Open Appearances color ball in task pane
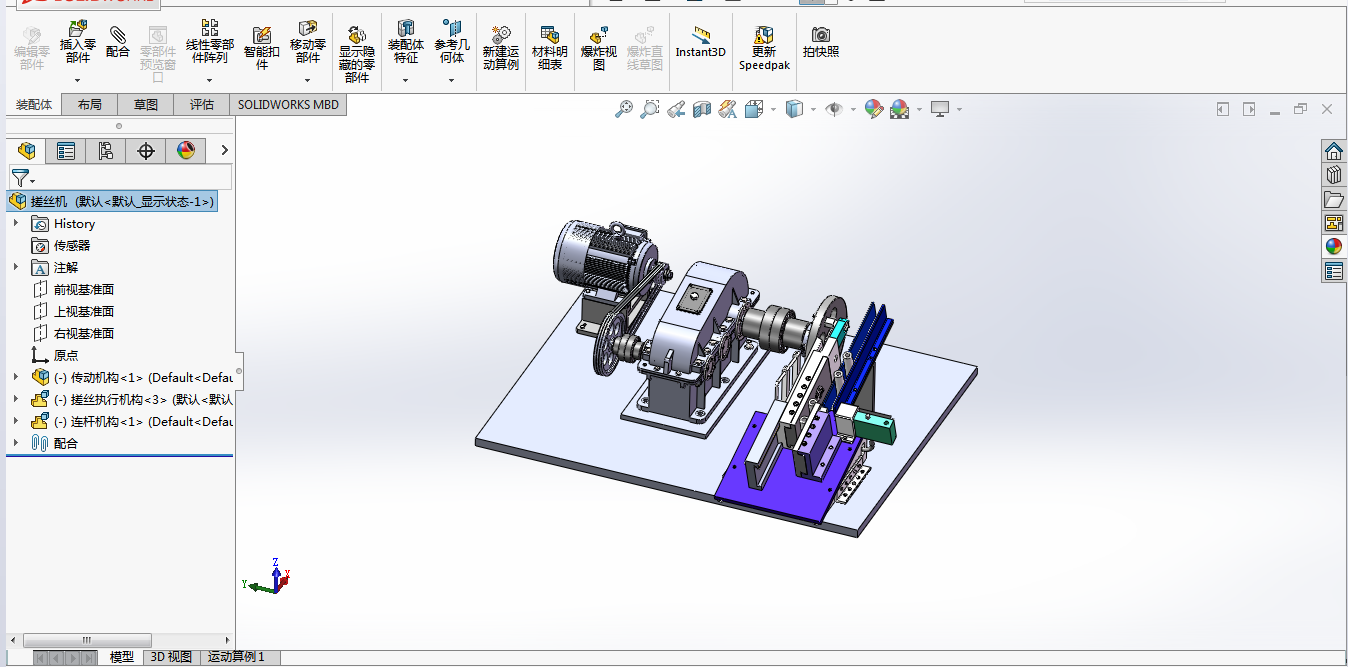 click(x=1334, y=246)
